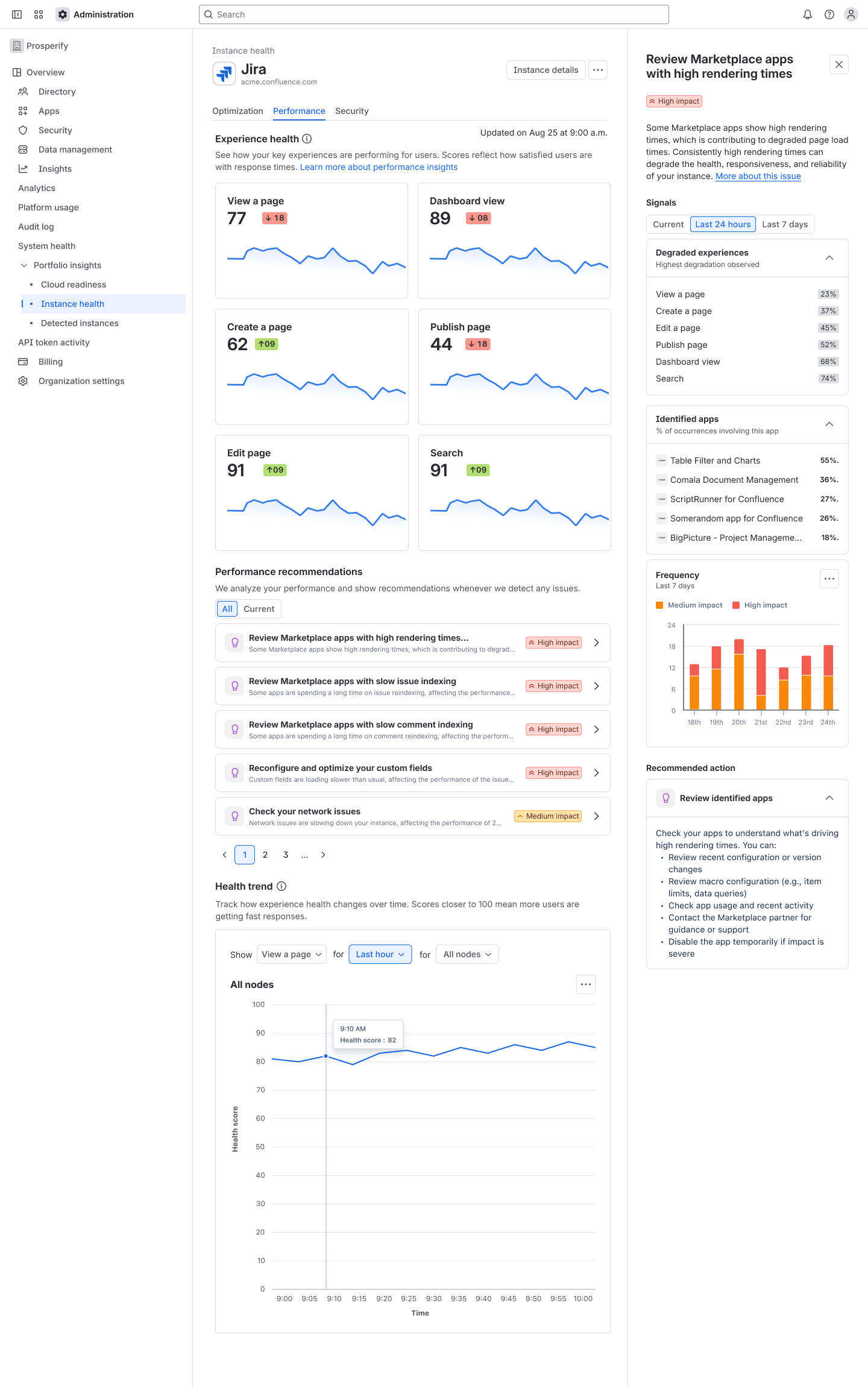Switch to the Performance tab
Screen dimensions: 868x1387
[299, 111]
